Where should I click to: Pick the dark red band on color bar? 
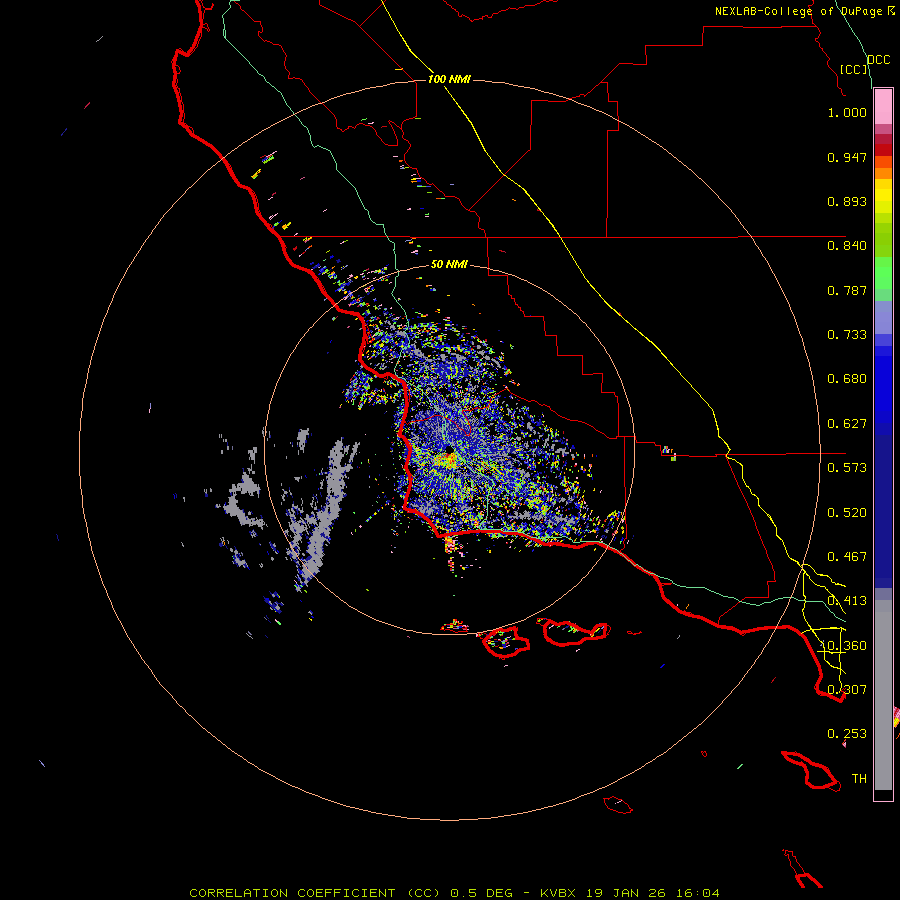pos(883,150)
